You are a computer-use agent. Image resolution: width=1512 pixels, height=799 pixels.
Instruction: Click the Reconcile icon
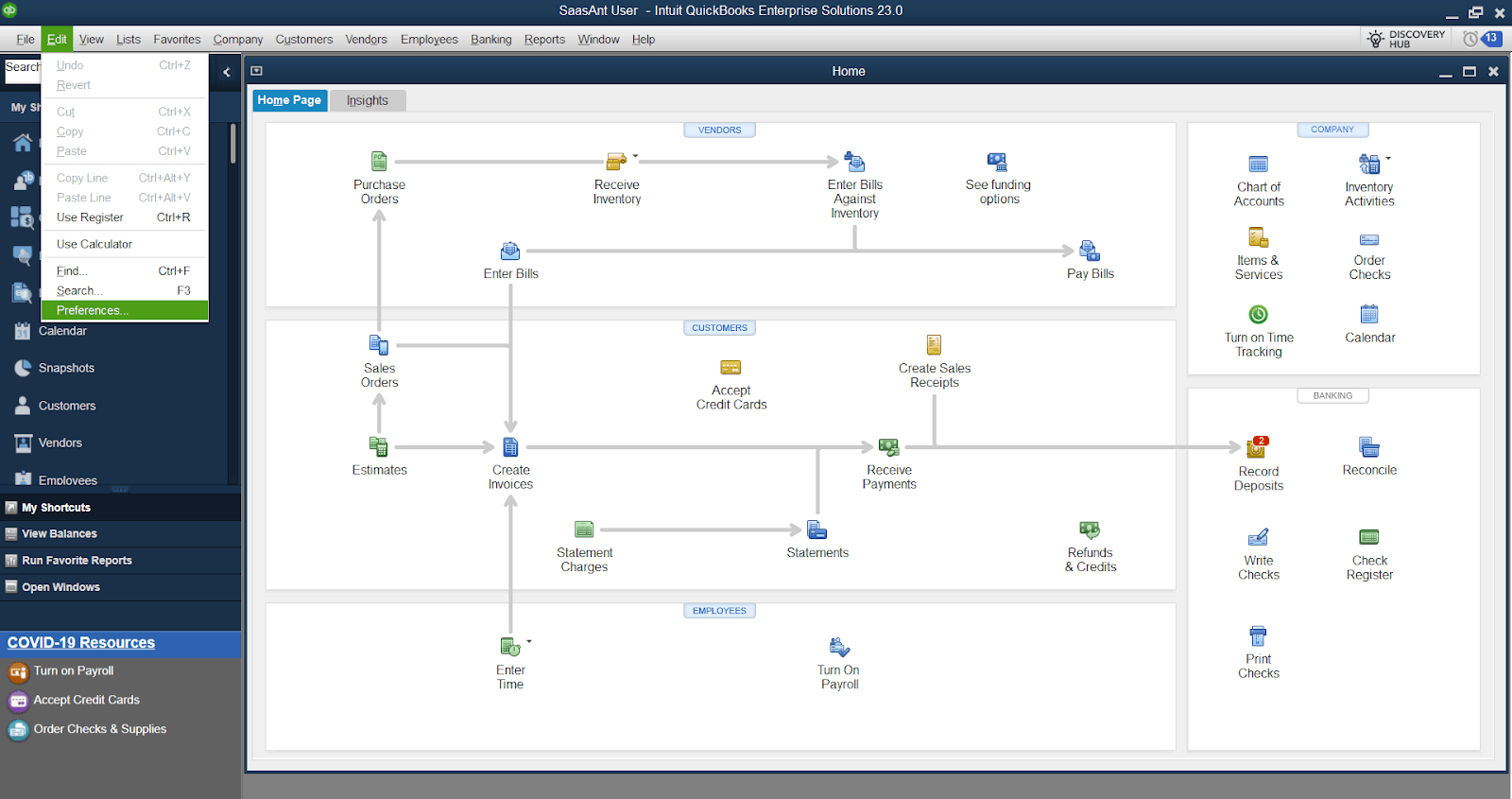point(1368,446)
